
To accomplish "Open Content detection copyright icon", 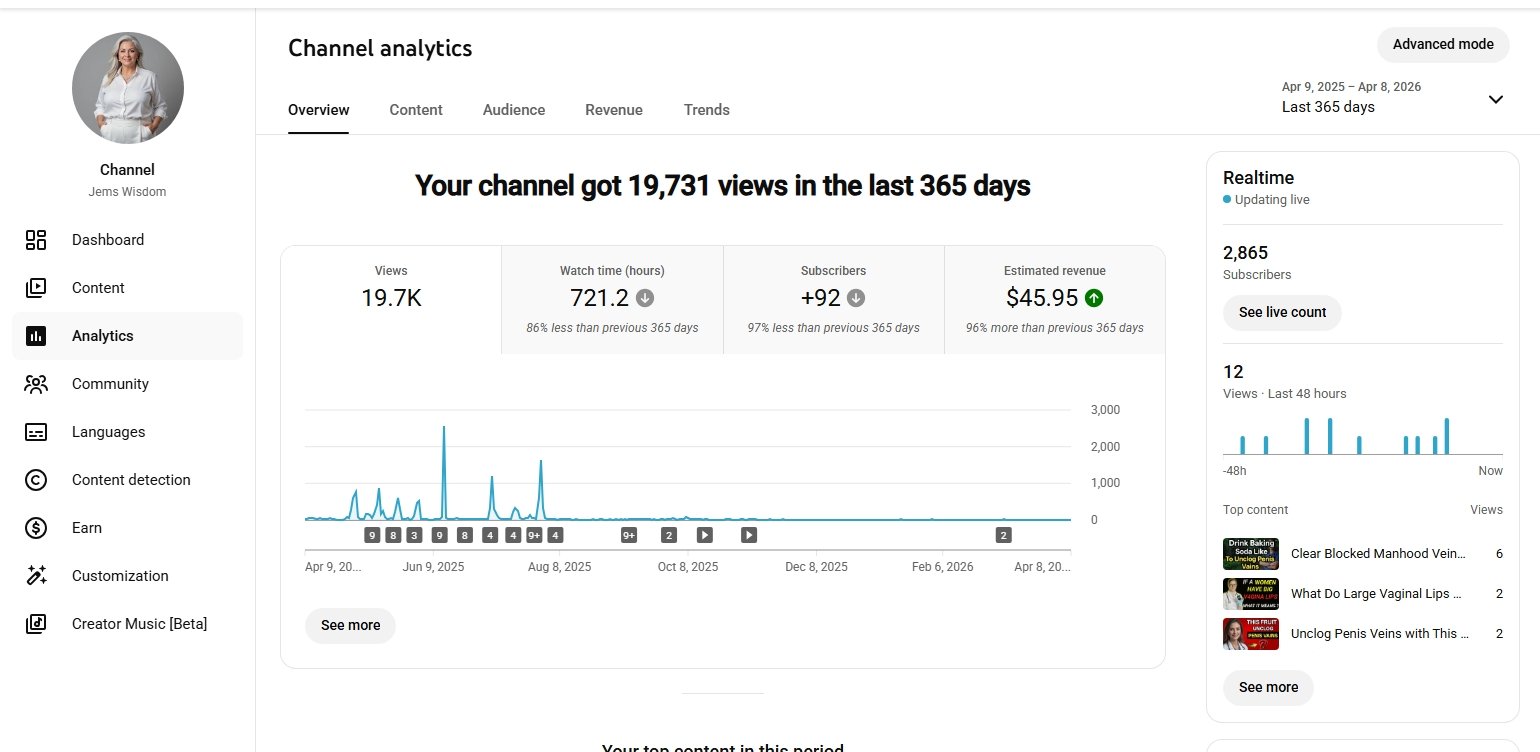I will (36, 480).
